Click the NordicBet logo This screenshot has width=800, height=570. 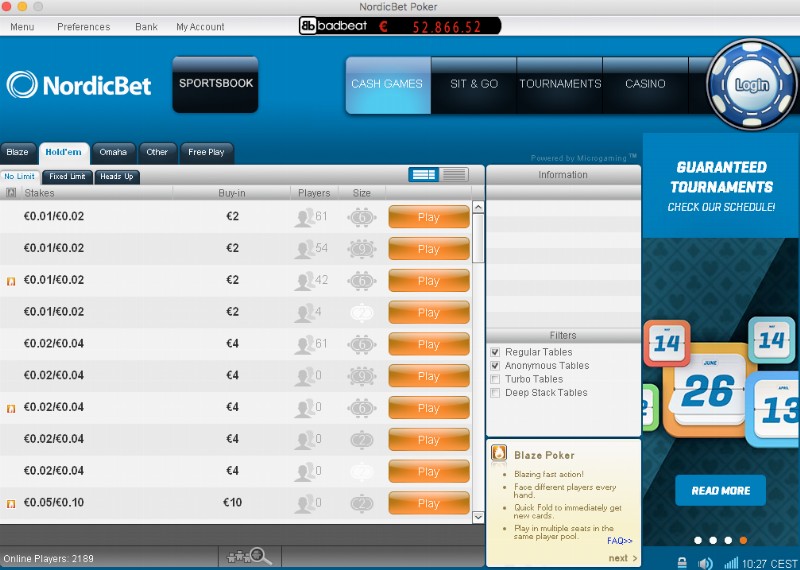[79, 85]
